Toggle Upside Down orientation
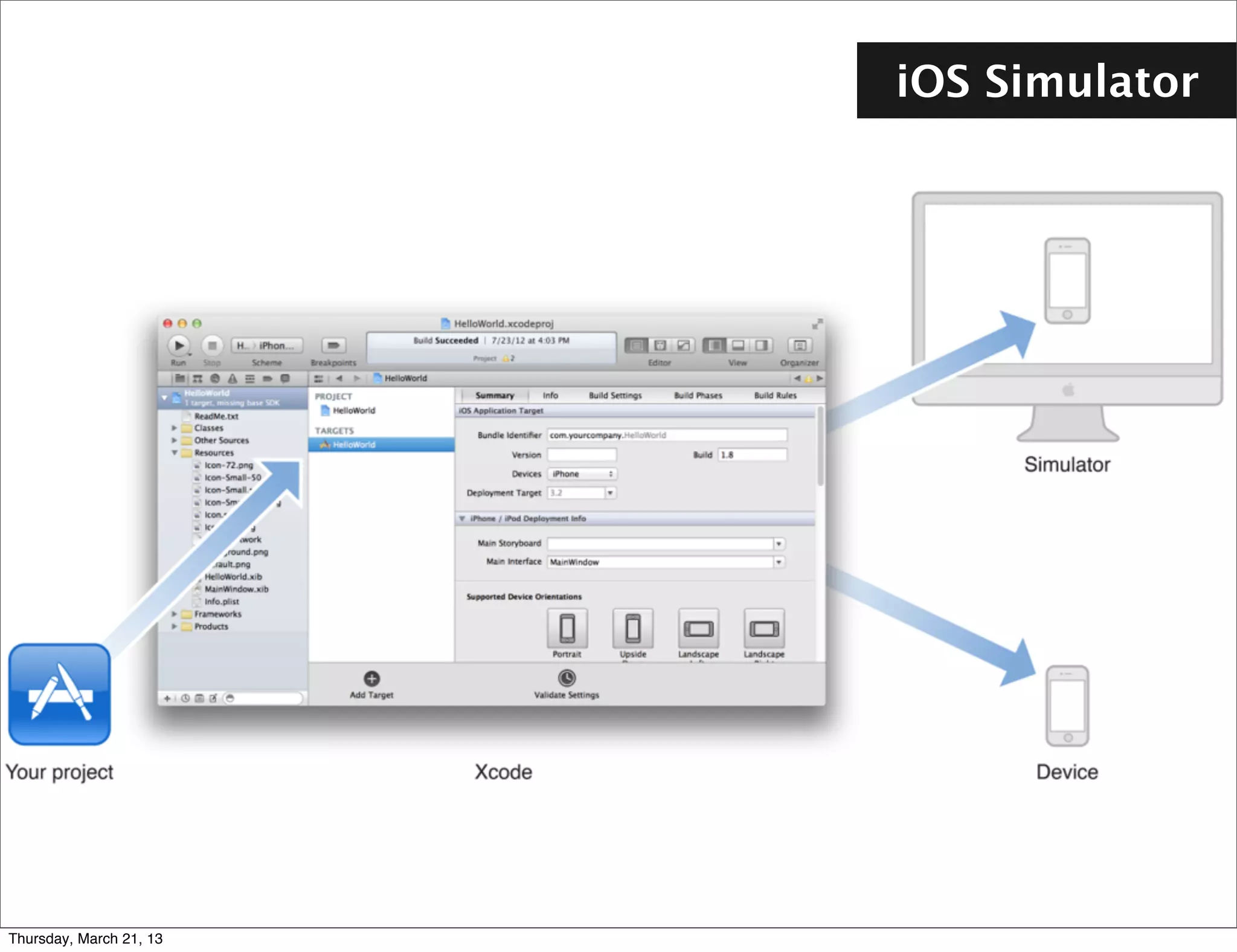This screenshot has height=952, width=1237. click(633, 629)
